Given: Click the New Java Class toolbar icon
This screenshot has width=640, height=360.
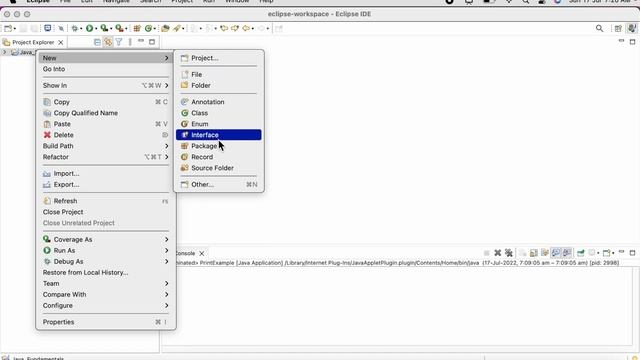Looking at the screenshot, I should (148, 28).
